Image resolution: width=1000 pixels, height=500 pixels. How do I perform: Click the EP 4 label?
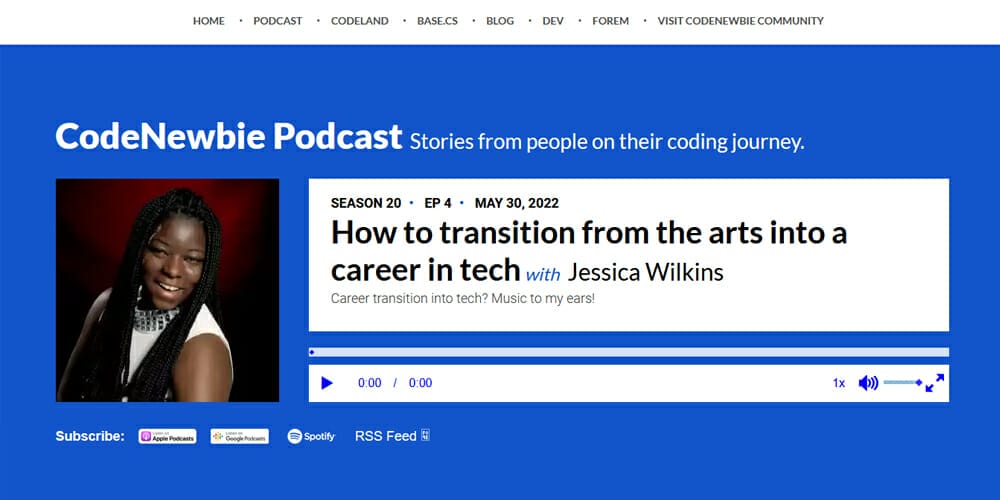coord(438,203)
